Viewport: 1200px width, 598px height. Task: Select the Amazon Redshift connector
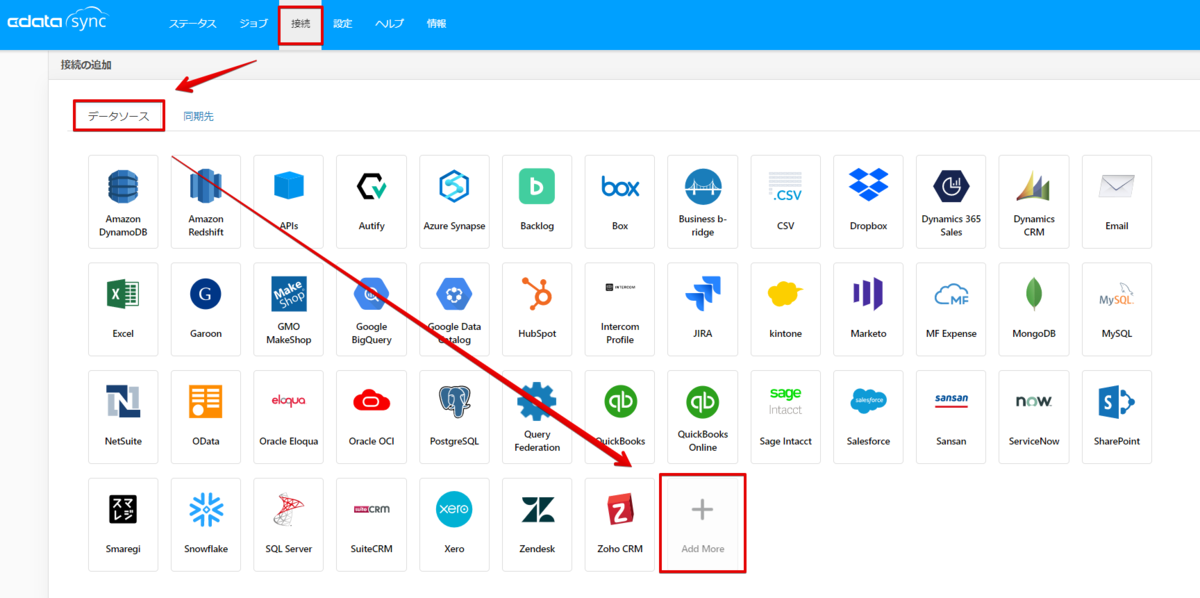coord(206,202)
